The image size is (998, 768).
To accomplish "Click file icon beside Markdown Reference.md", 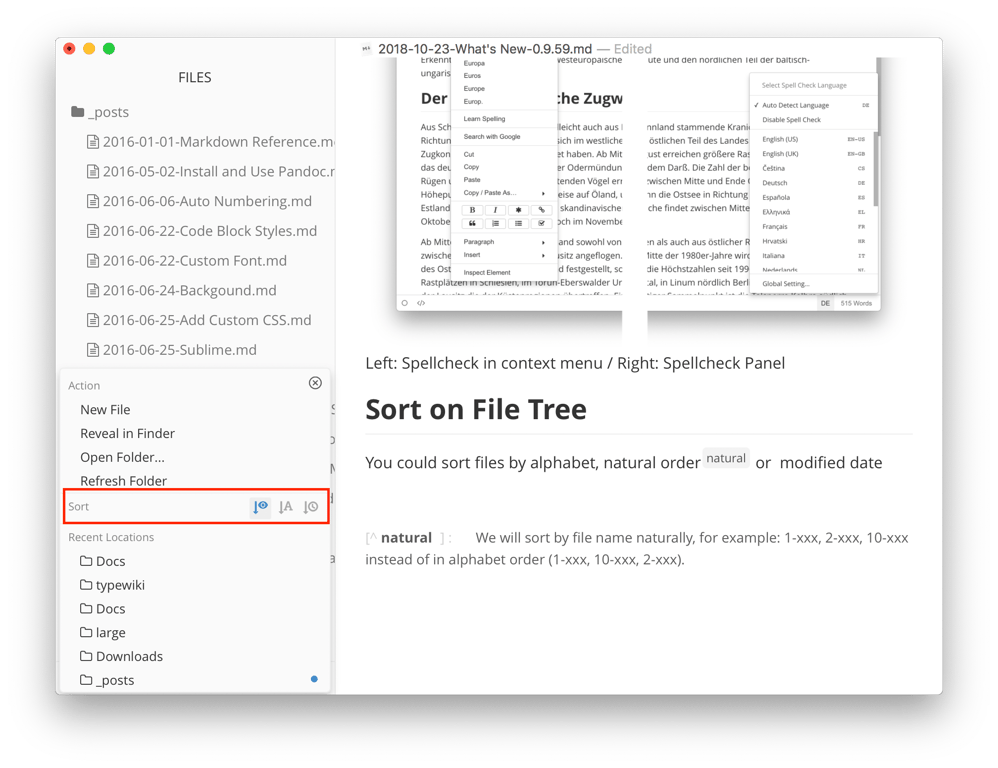I will pyautogui.click(x=93, y=142).
